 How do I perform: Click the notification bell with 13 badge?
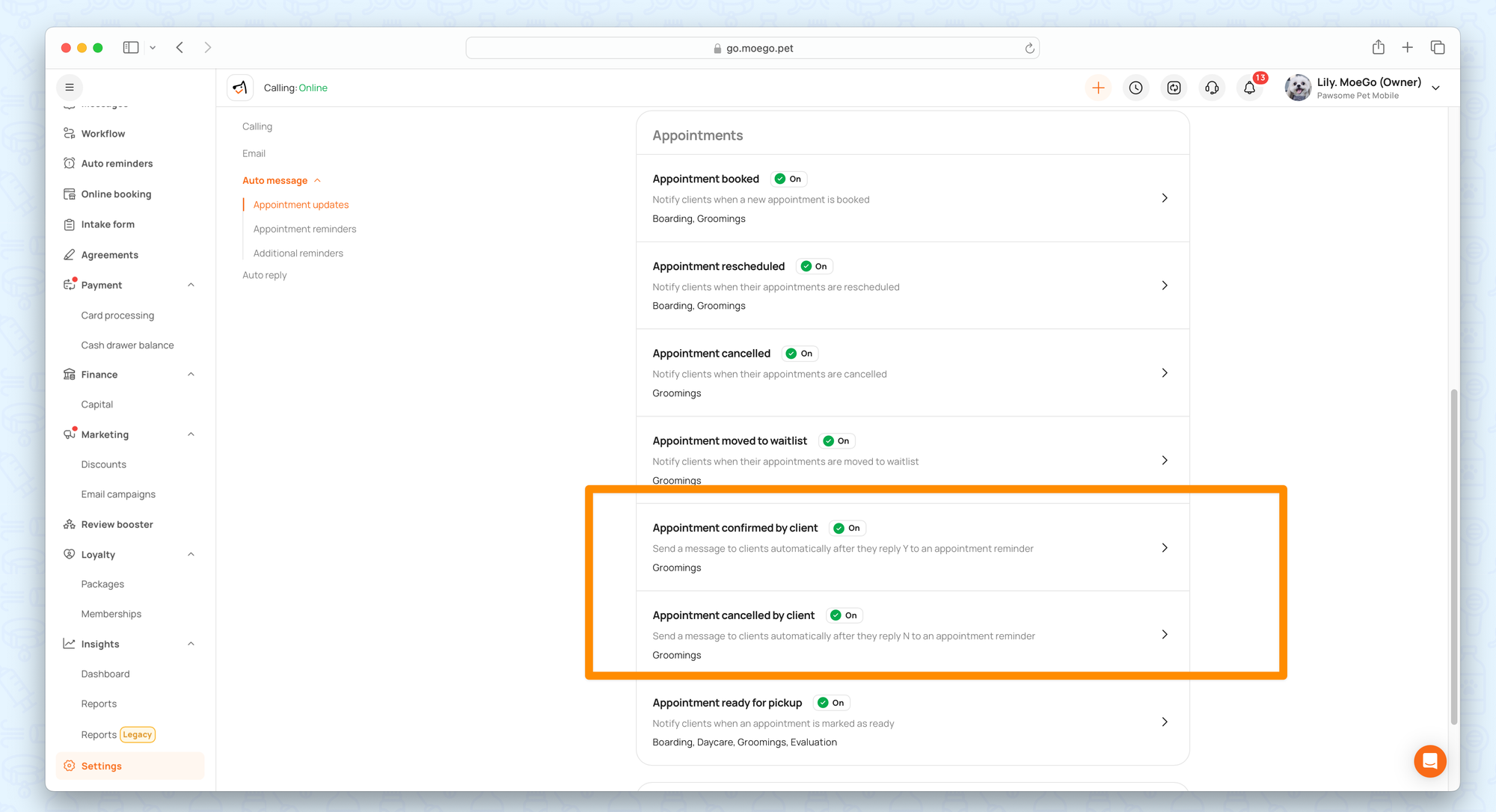pos(1250,88)
